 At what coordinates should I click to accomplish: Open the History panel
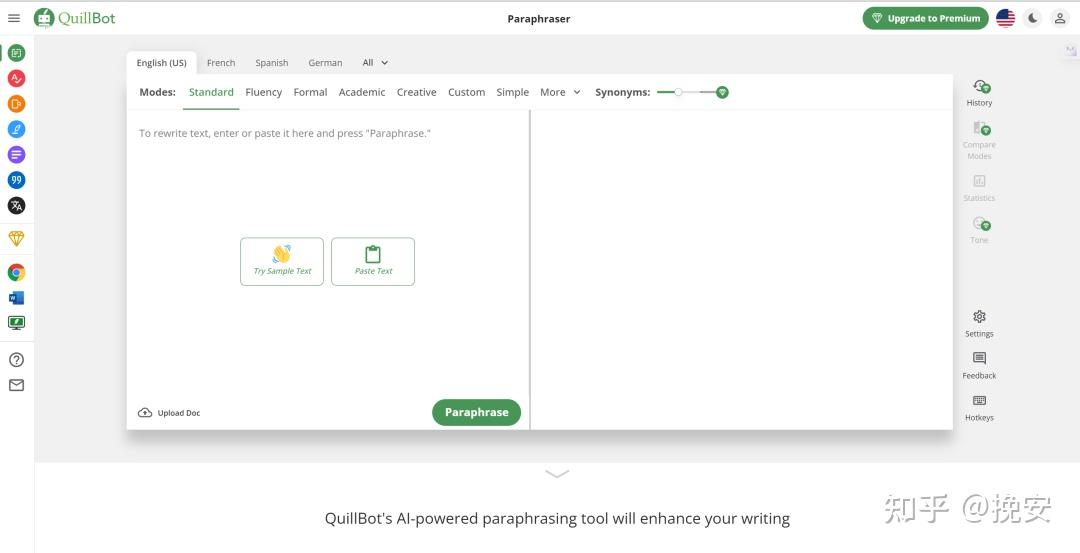[x=979, y=93]
